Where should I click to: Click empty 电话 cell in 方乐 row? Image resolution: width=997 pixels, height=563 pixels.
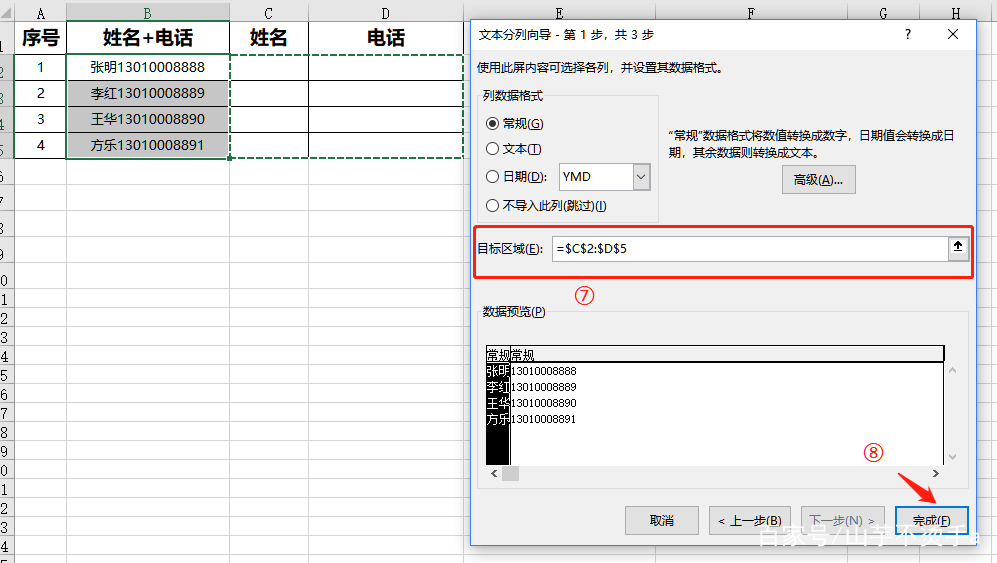(386, 146)
